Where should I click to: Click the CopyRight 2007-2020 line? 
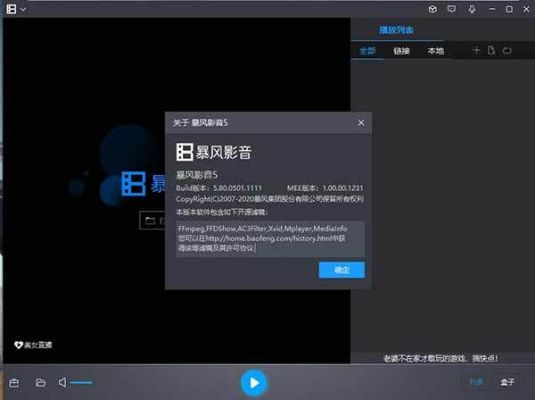[270, 199]
